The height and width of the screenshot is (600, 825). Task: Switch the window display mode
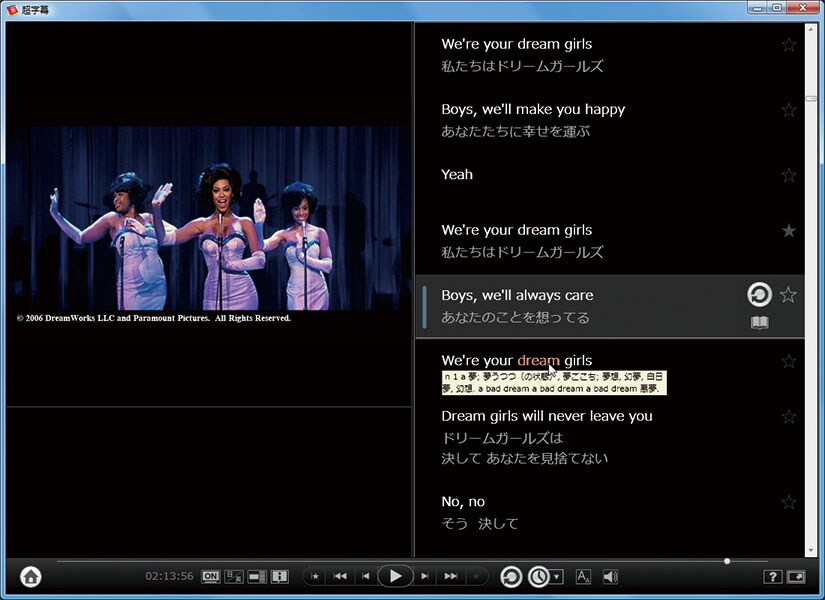pos(796,577)
